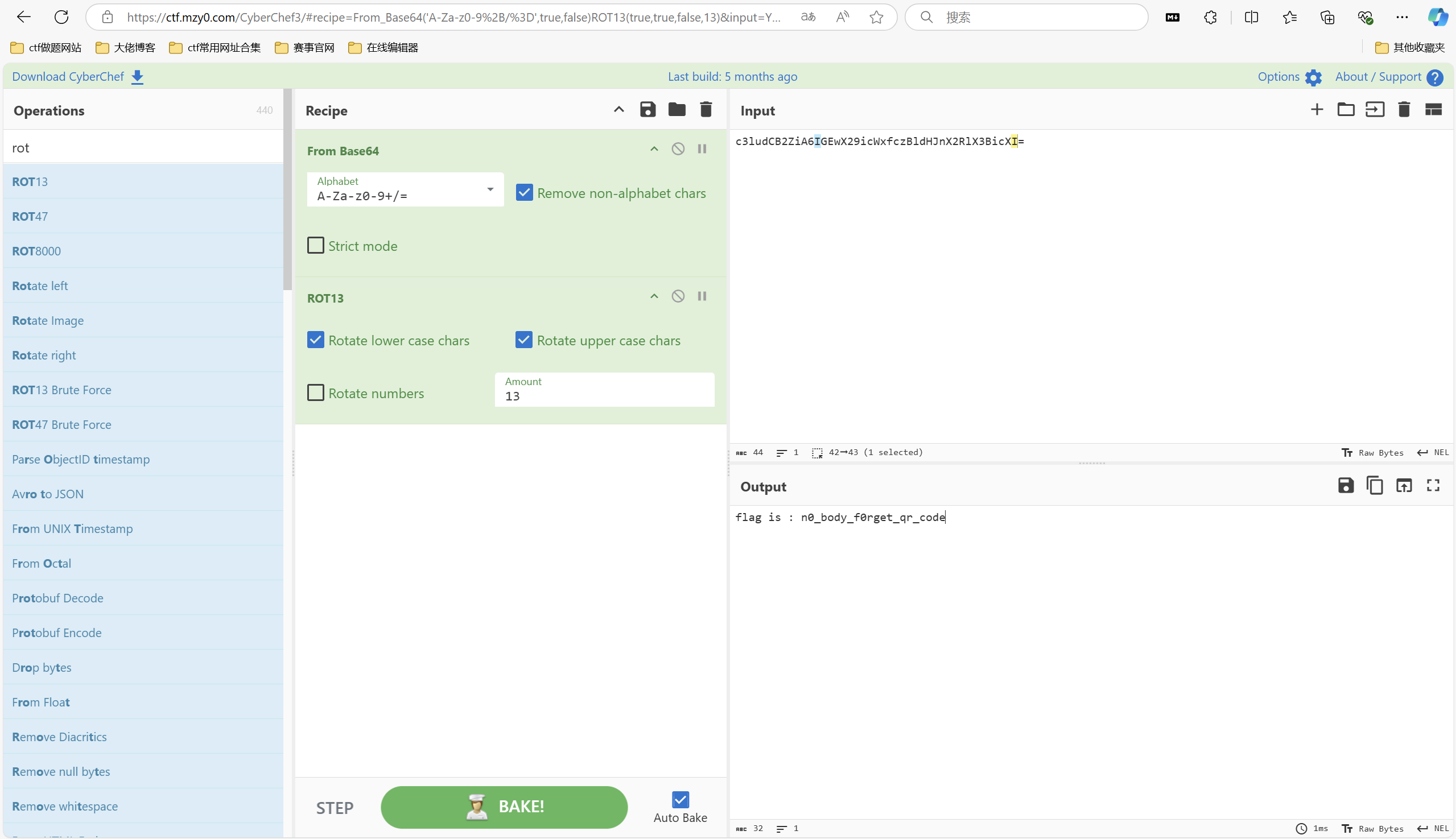The image size is (1456, 839).
Task: Open browser settings and more menu
Action: point(1402,17)
